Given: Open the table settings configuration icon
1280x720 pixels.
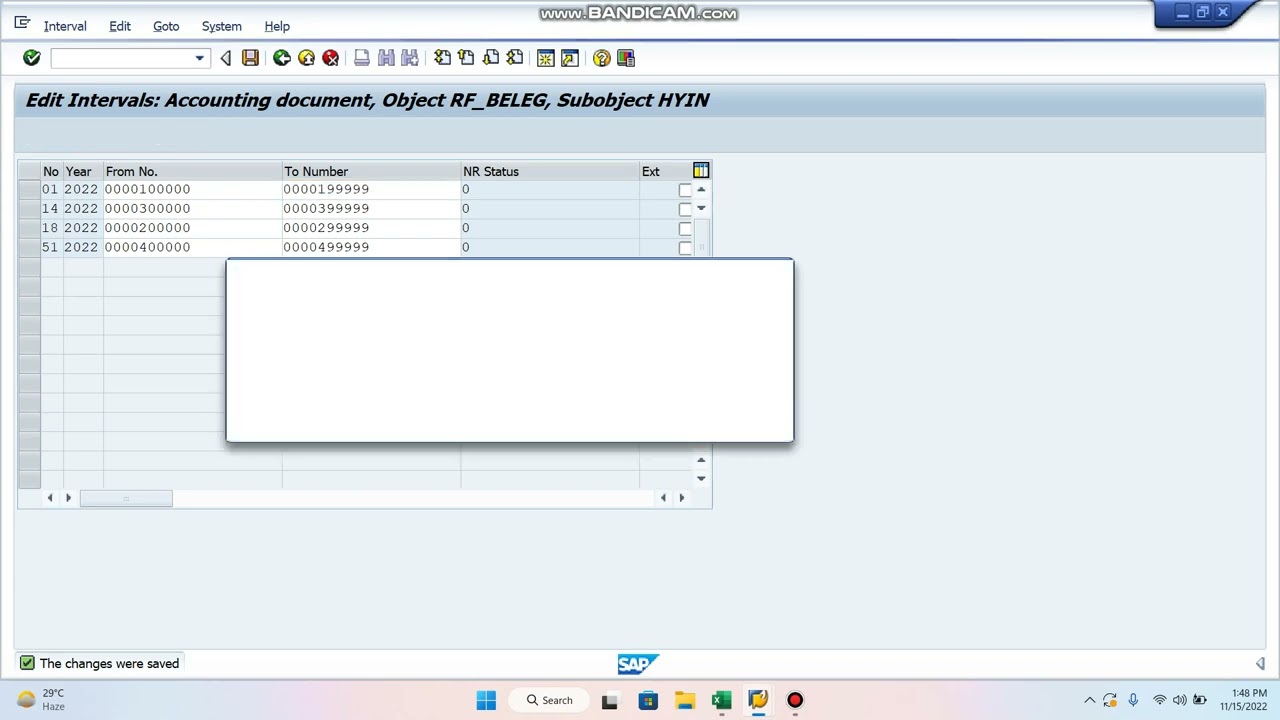Looking at the screenshot, I should [x=701, y=171].
